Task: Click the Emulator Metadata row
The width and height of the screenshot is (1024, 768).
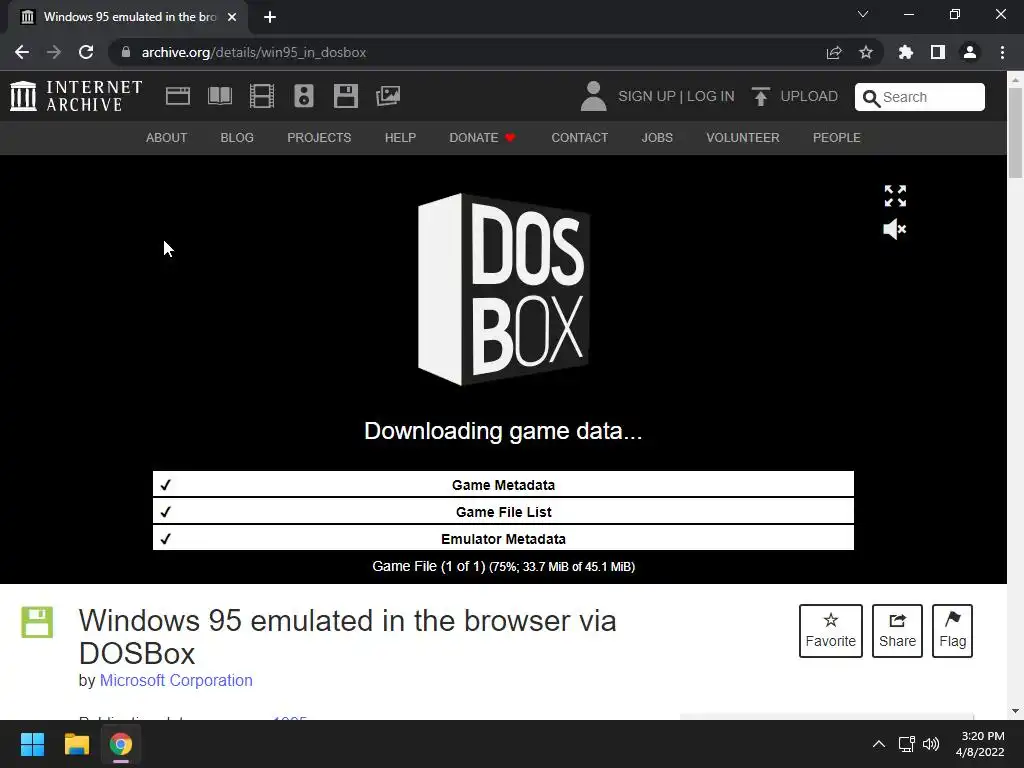Action: click(x=503, y=539)
